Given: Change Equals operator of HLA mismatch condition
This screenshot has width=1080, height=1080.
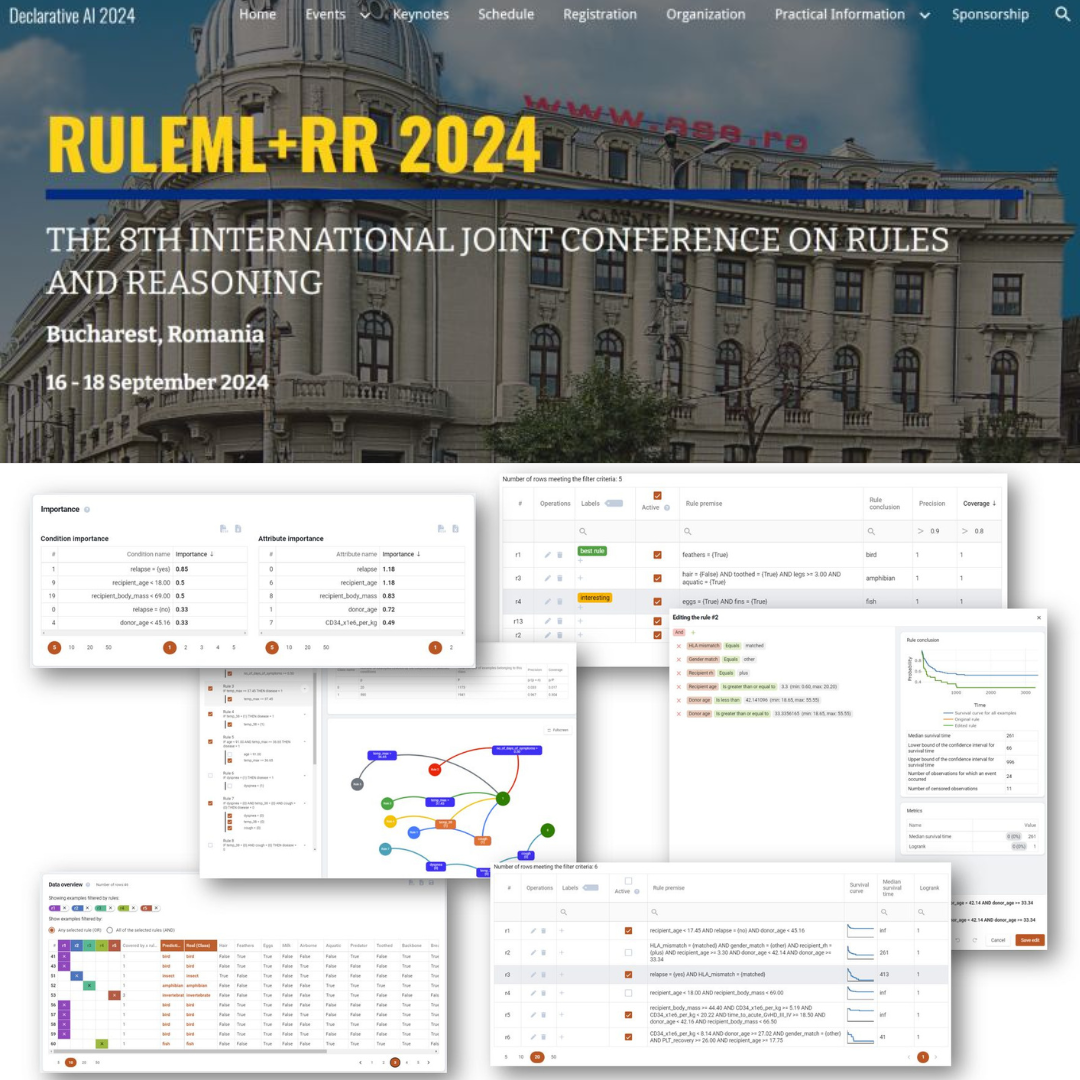Looking at the screenshot, I should [x=732, y=646].
